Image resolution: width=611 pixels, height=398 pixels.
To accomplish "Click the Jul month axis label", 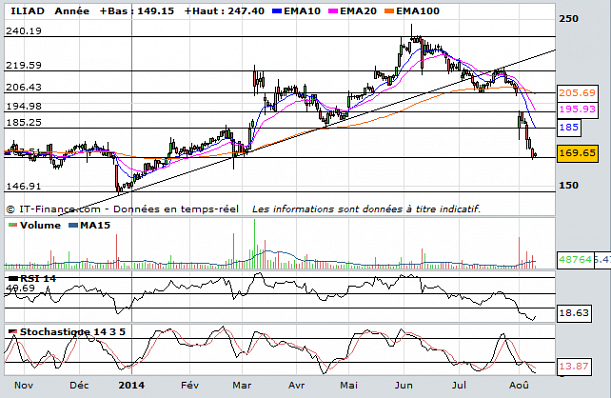I will [459, 385].
